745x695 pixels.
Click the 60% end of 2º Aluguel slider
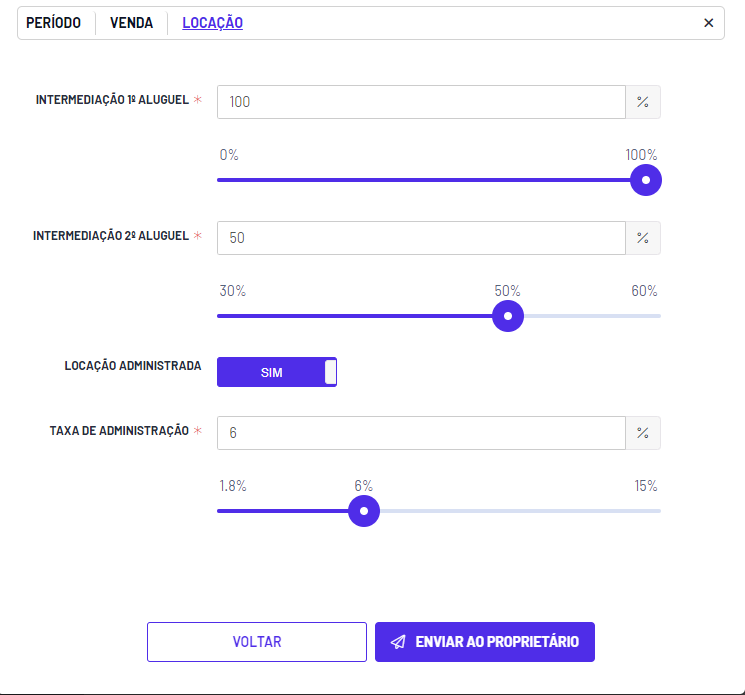click(644, 291)
